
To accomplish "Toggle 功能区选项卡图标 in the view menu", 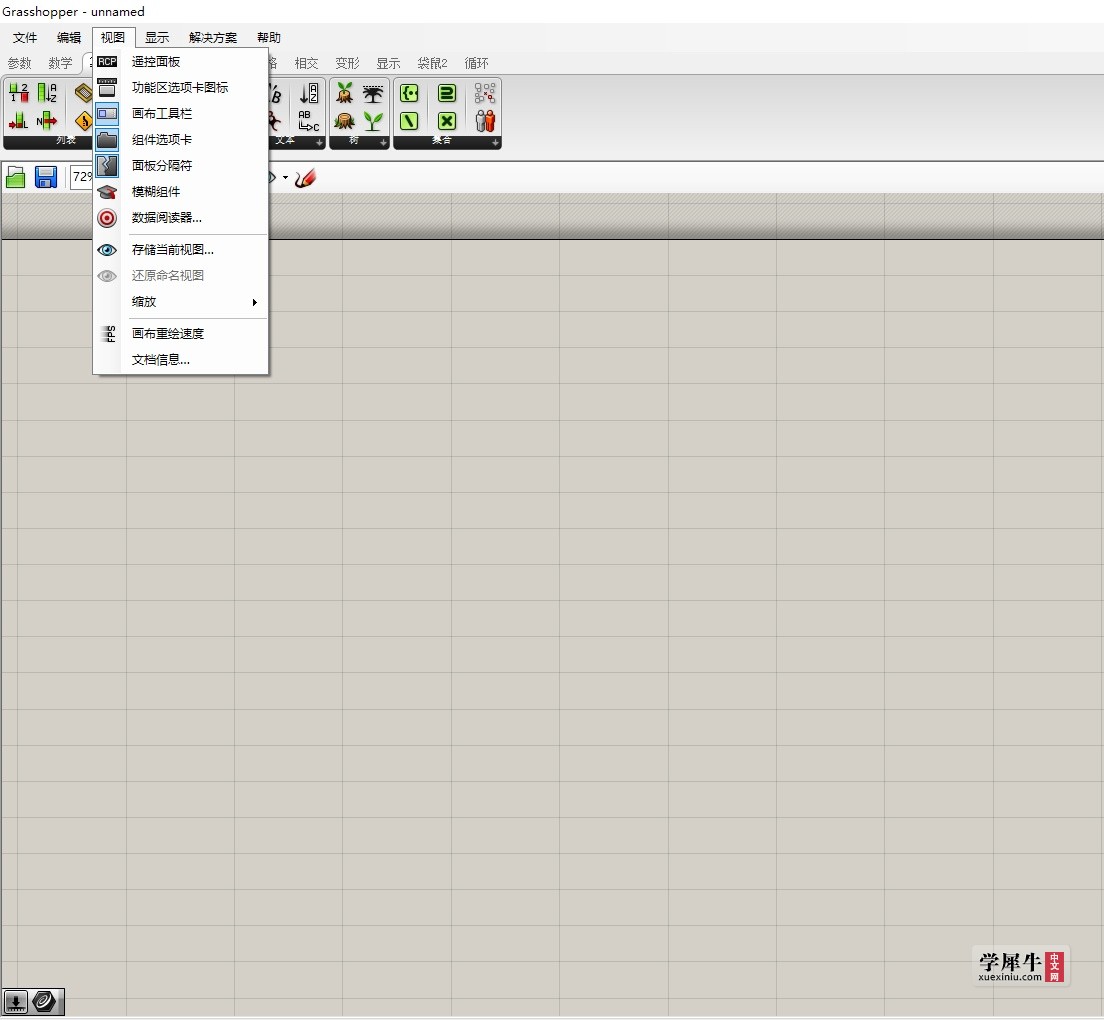I will coord(181,88).
